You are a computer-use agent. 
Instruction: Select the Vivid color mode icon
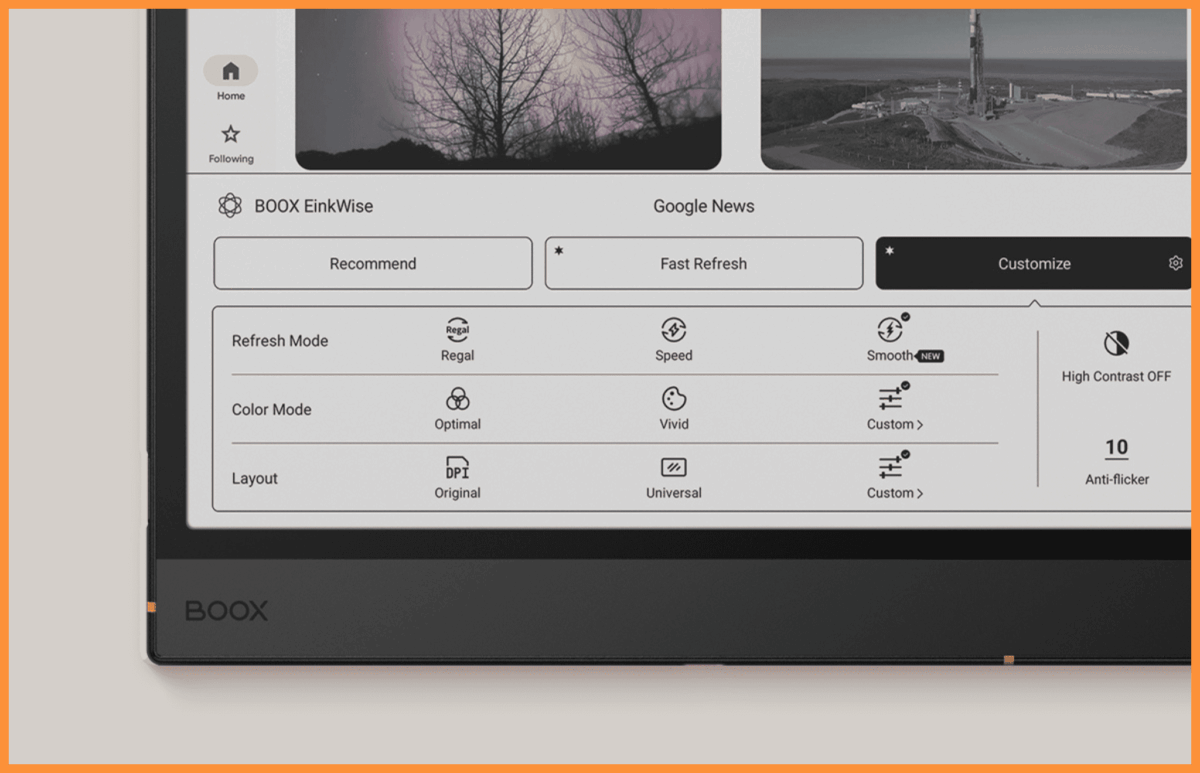tap(674, 399)
